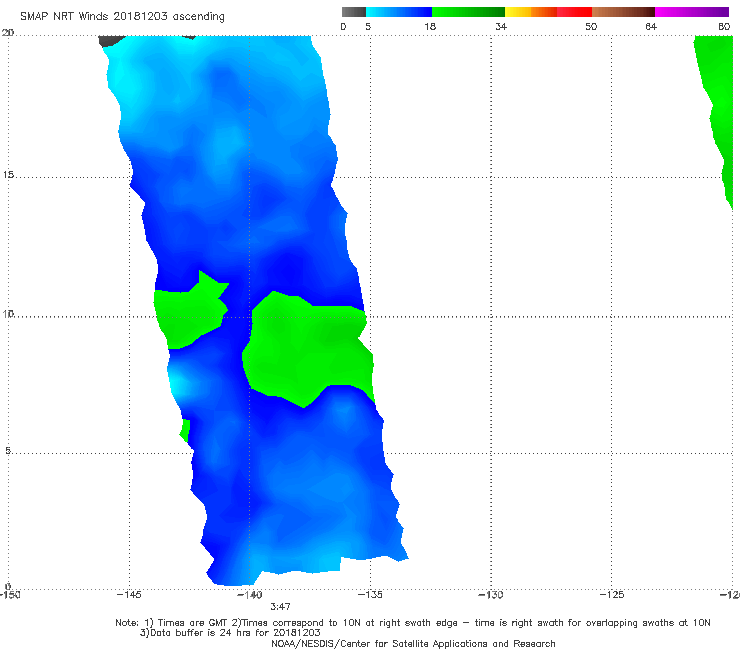Click the latitude label '20'
Image resolution: width=740 pixels, height=650 pixels.
click(8, 33)
